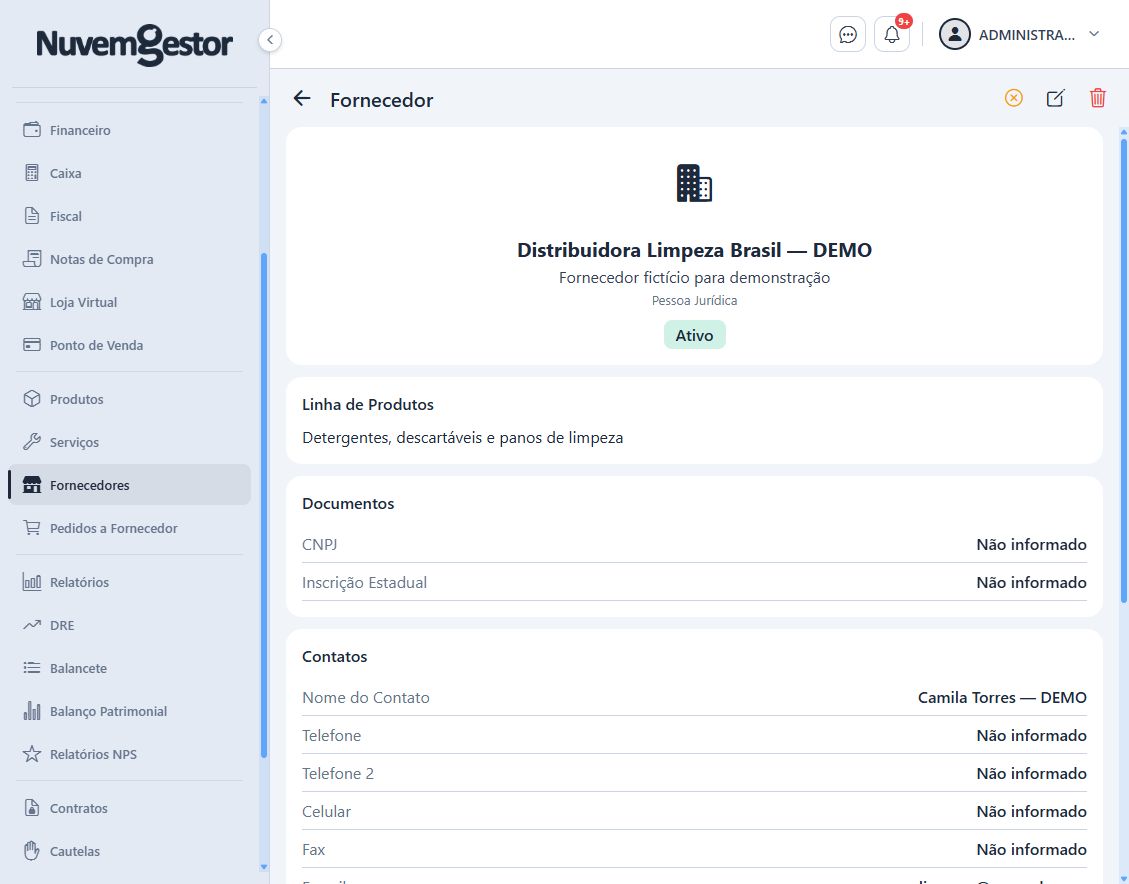This screenshot has height=884, width=1129.
Task: Click the Inscrição Estadual Não informado value
Action: (x=1031, y=582)
